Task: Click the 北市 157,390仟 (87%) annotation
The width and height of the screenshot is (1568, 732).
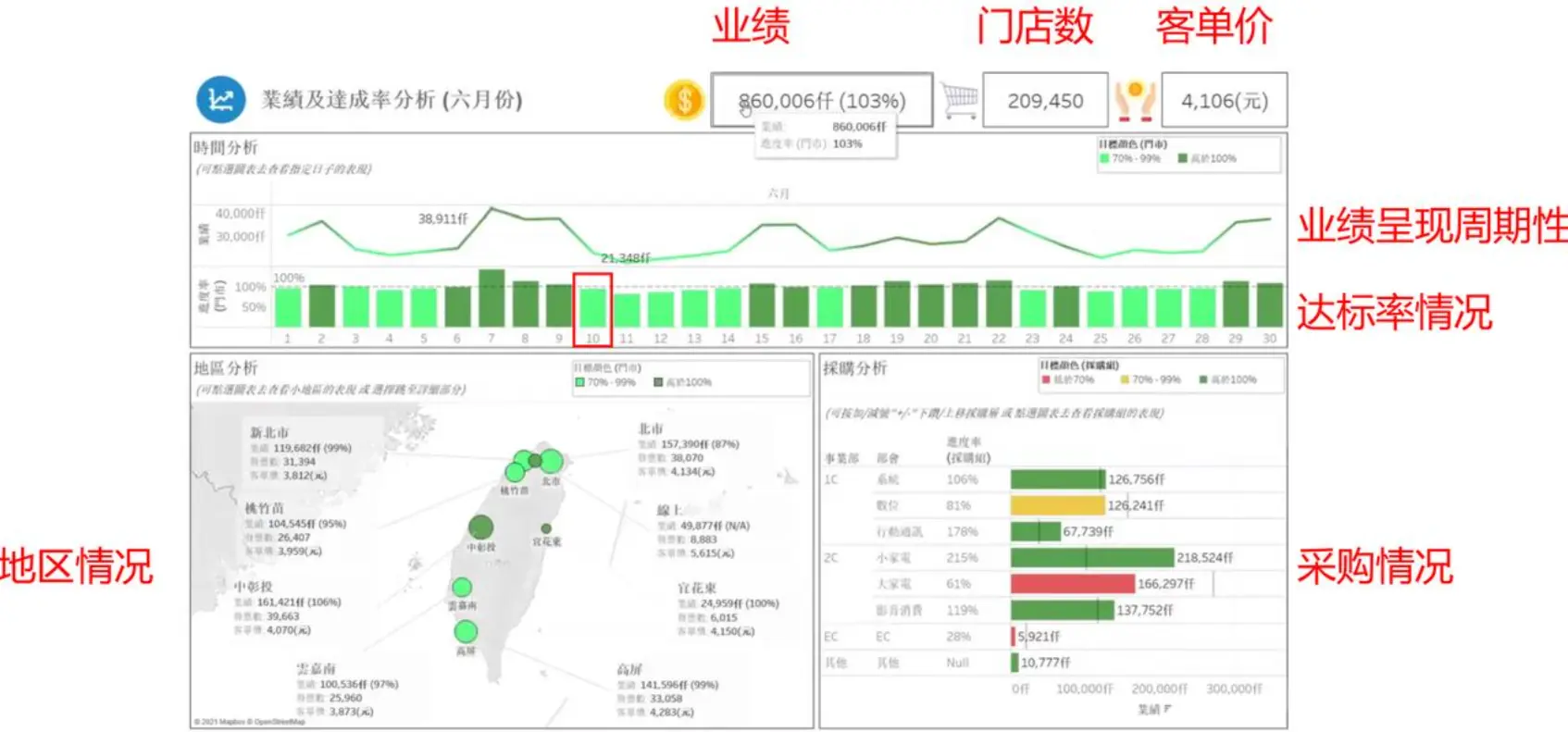Action: pyautogui.click(x=689, y=450)
